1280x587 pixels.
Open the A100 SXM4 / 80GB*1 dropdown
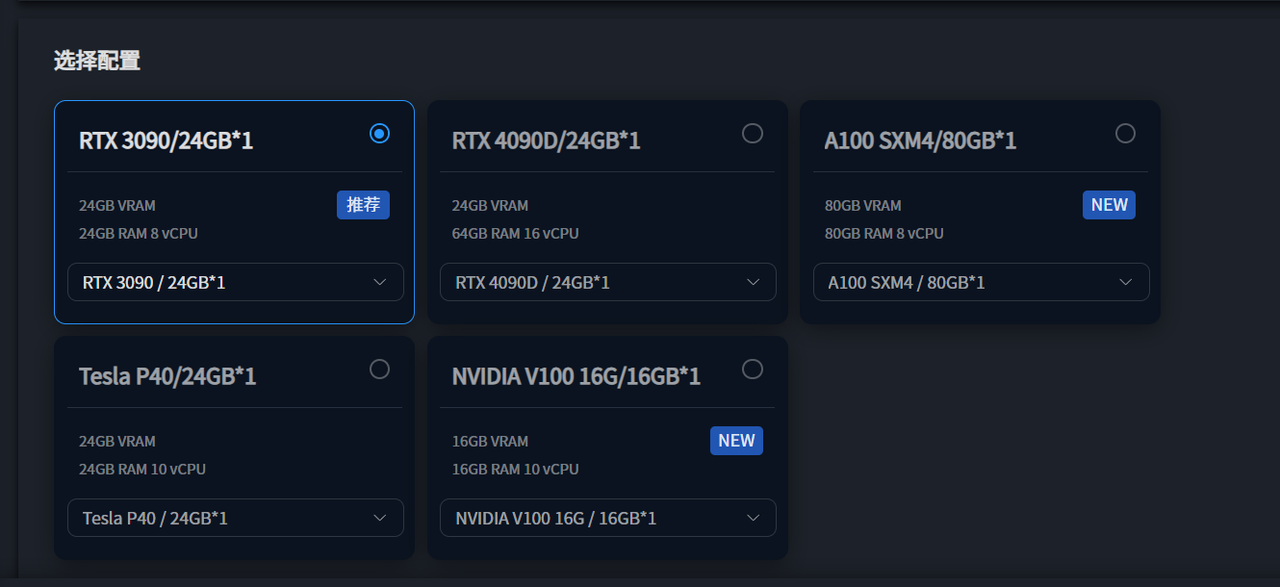point(981,282)
